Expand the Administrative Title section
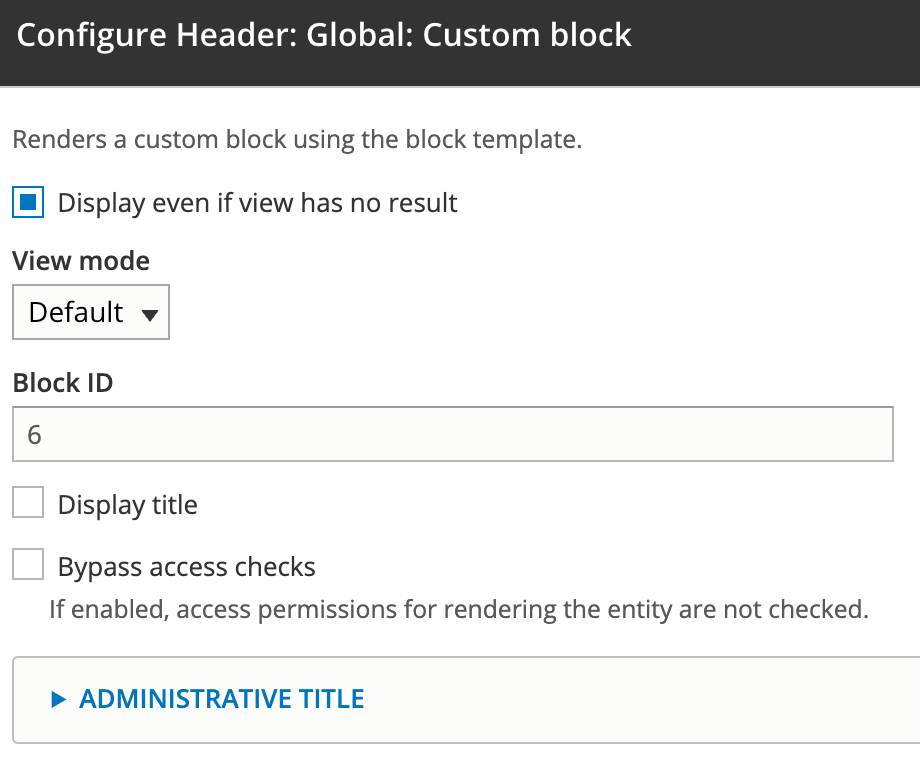920x772 pixels. tap(221, 698)
